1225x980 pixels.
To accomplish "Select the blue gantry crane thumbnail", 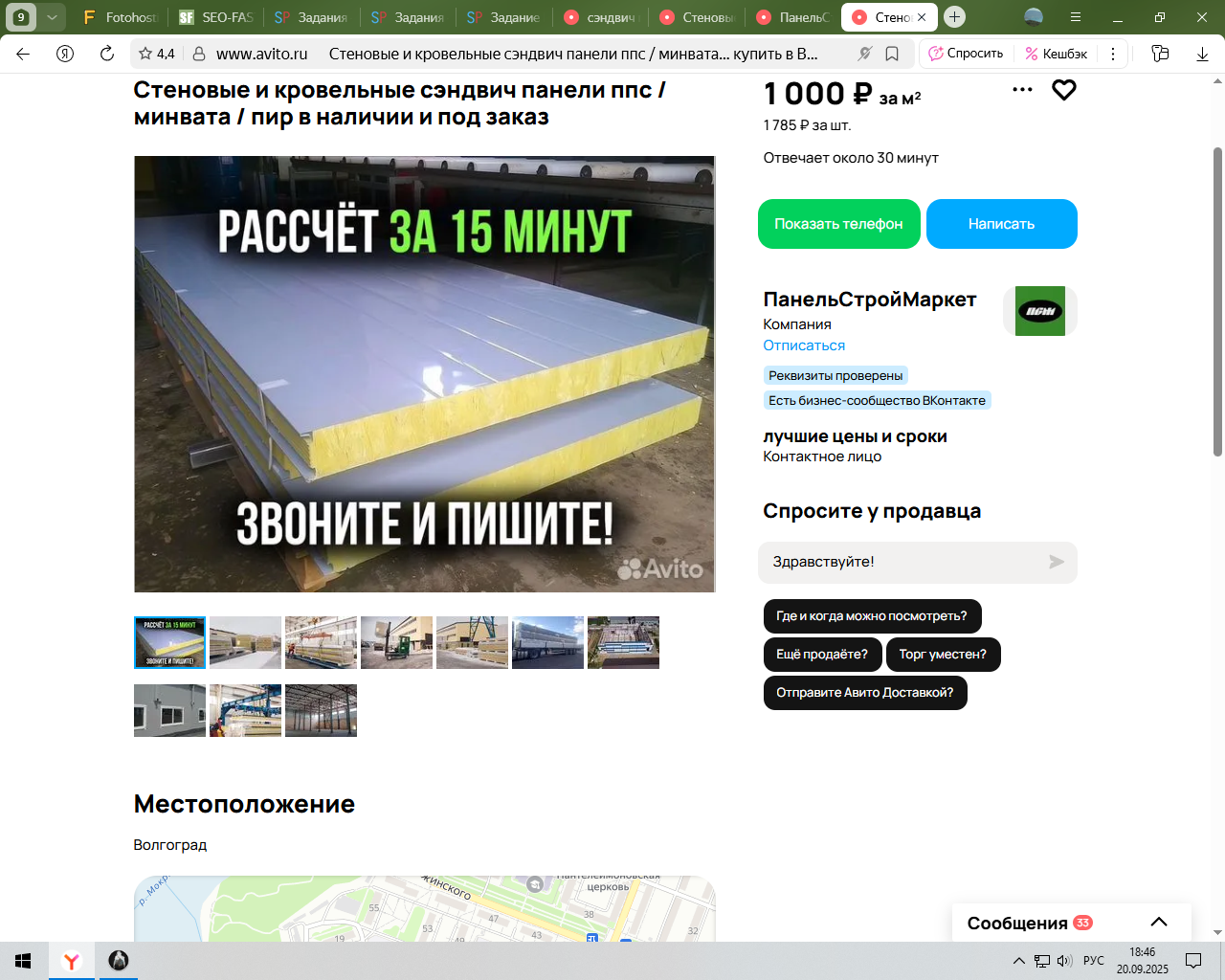I will click(x=245, y=710).
